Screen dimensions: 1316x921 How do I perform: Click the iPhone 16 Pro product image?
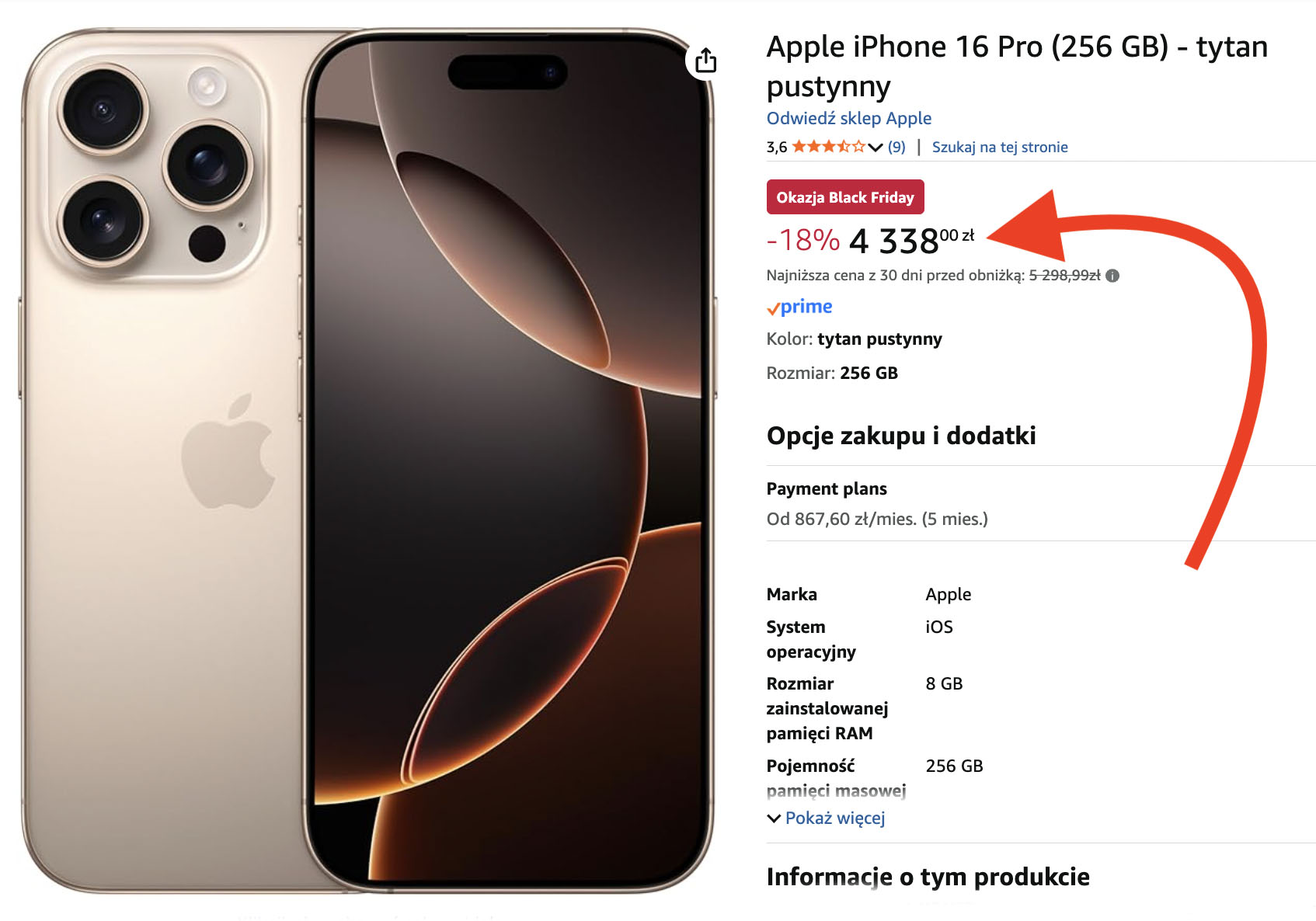pyautogui.click(x=367, y=460)
